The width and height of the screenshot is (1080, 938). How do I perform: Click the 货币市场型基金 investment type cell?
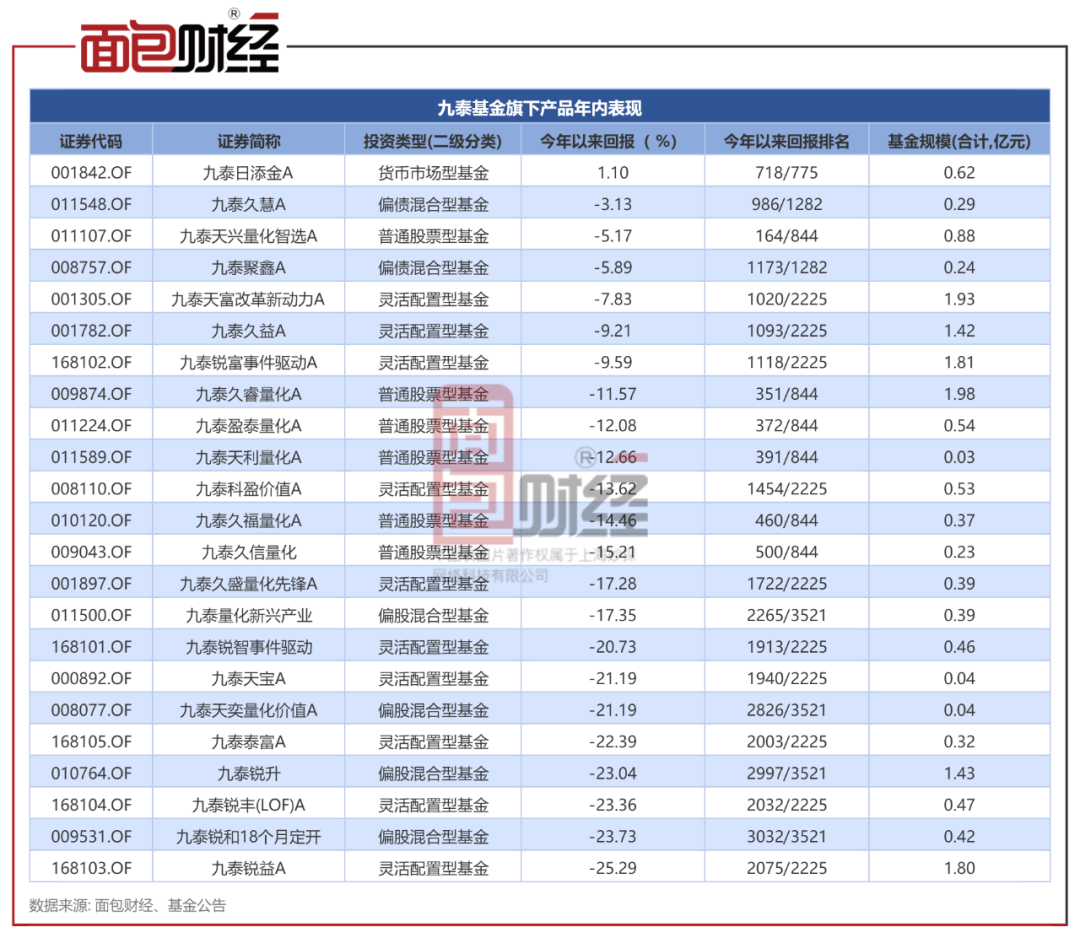432,173
